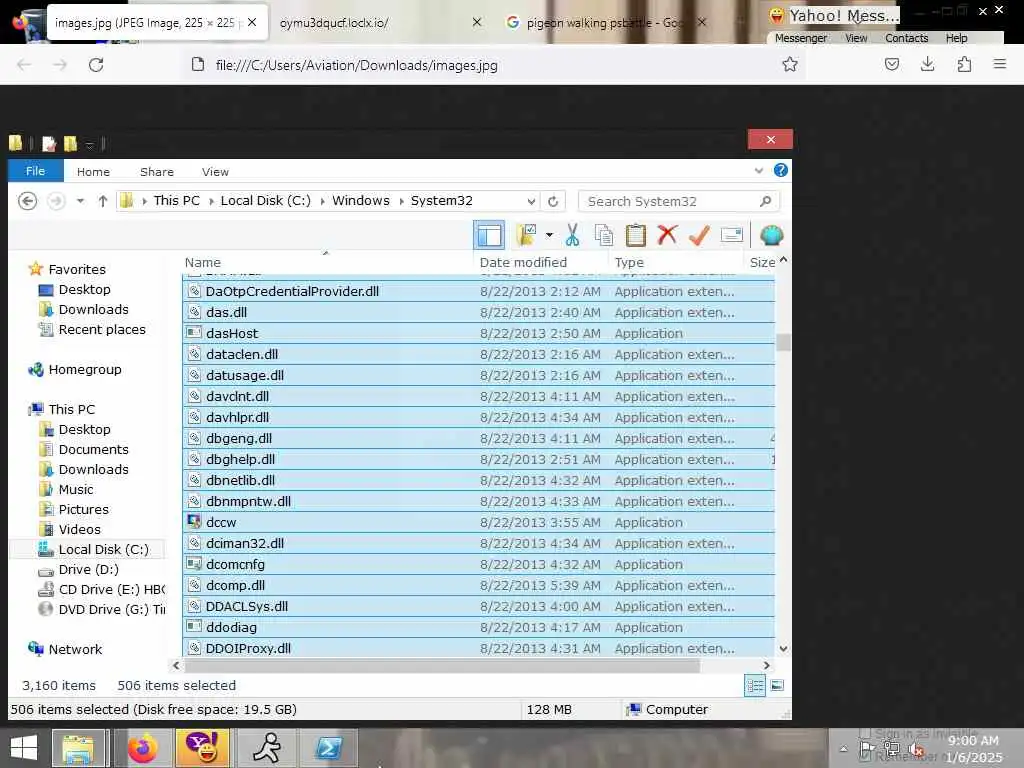
Task: Select Homegroup in navigation pane
Action: pyautogui.click(x=85, y=370)
